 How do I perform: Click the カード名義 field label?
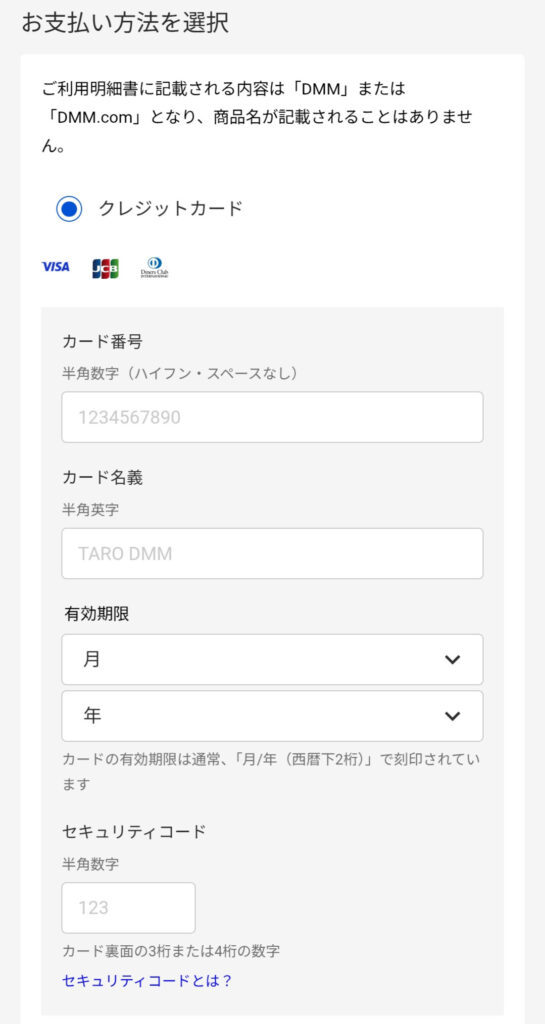[102, 477]
